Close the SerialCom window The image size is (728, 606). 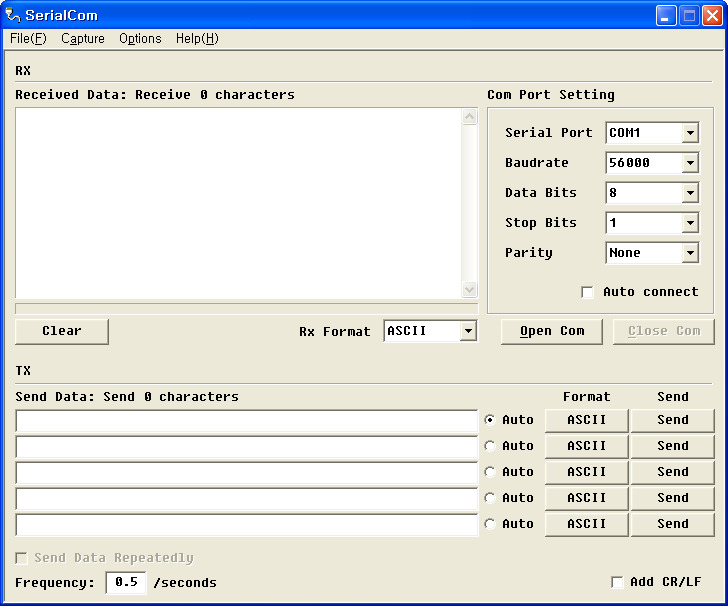click(x=712, y=16)
